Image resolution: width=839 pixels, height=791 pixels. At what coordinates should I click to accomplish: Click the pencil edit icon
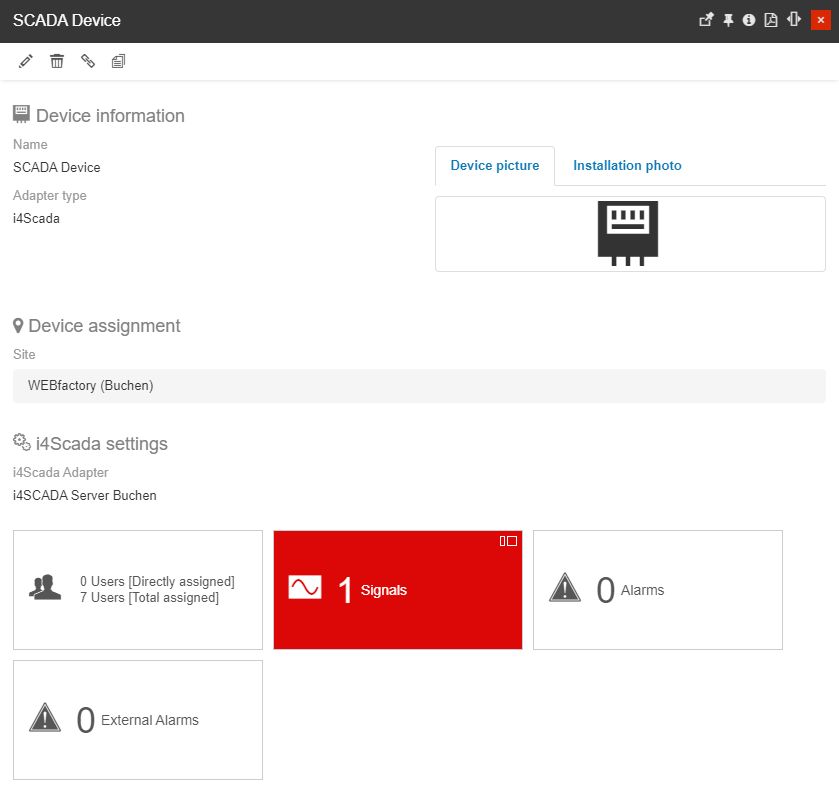[26, 62]
